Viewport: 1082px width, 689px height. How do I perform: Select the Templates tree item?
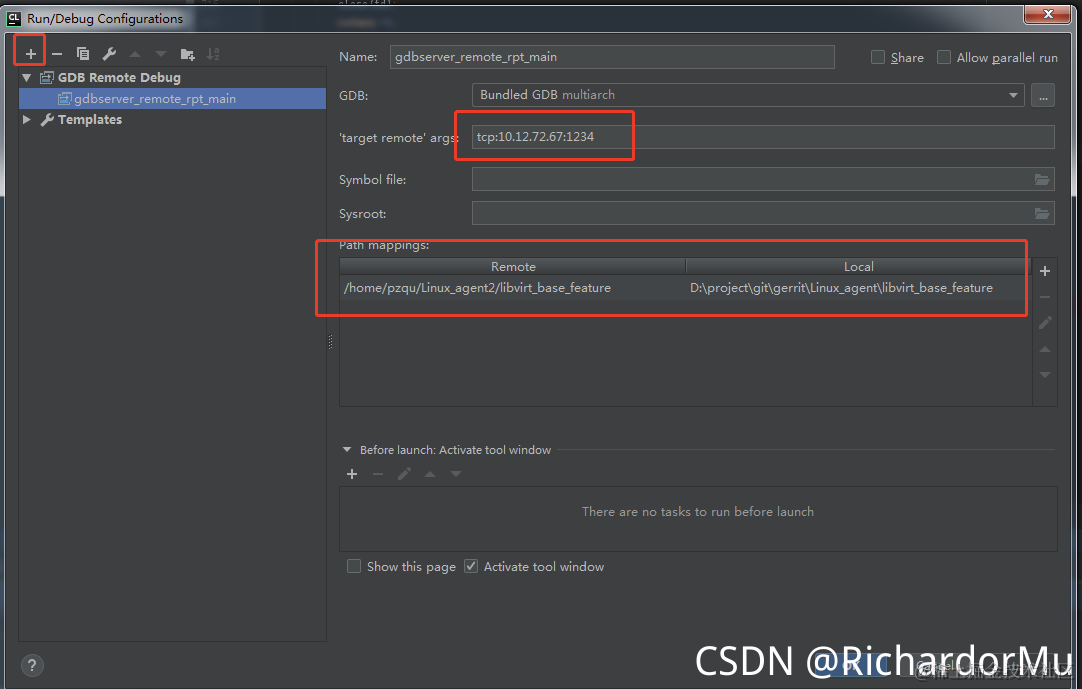[x=90, y=119]
